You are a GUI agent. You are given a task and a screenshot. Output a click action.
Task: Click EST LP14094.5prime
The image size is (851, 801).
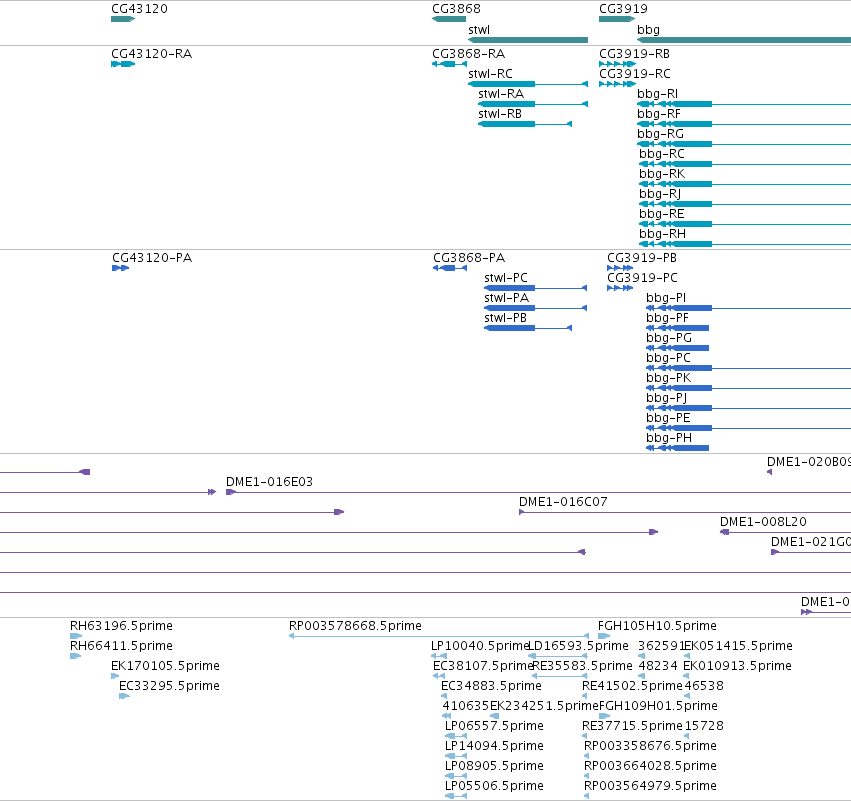point(494,747)
